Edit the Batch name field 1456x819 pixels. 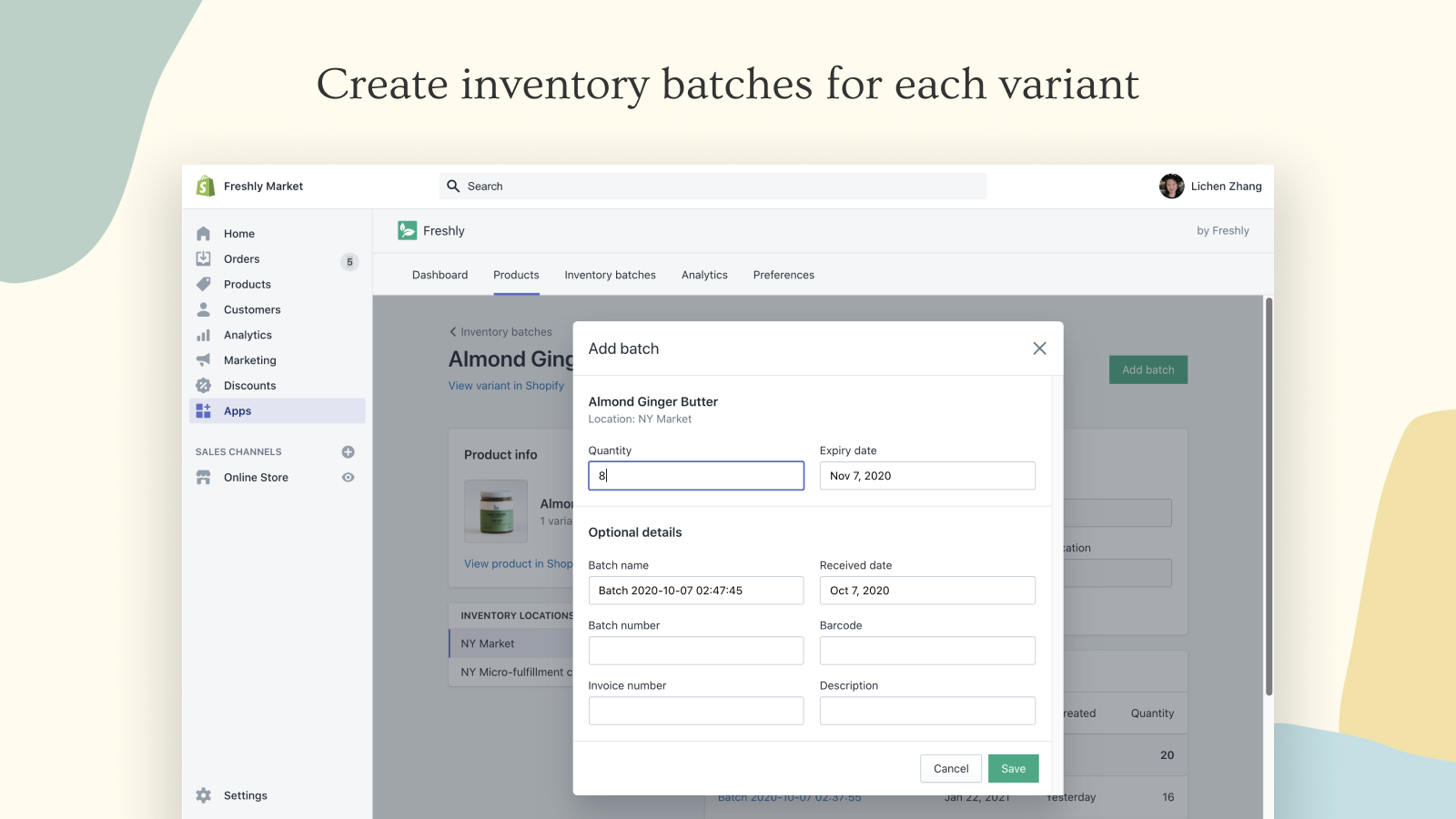tap(696, 591)
